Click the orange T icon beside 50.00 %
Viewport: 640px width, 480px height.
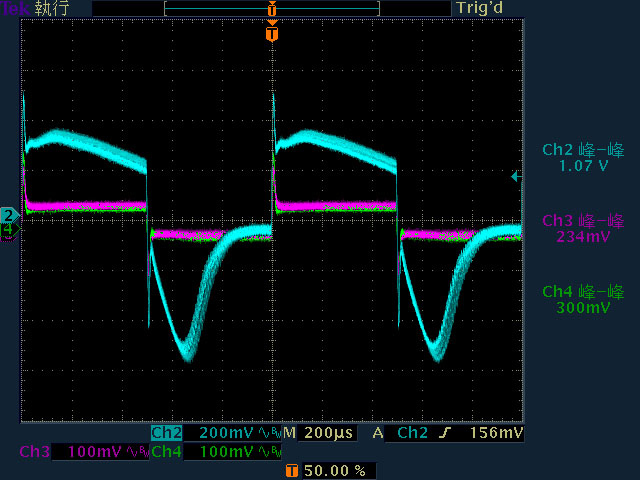pos(291,471)
